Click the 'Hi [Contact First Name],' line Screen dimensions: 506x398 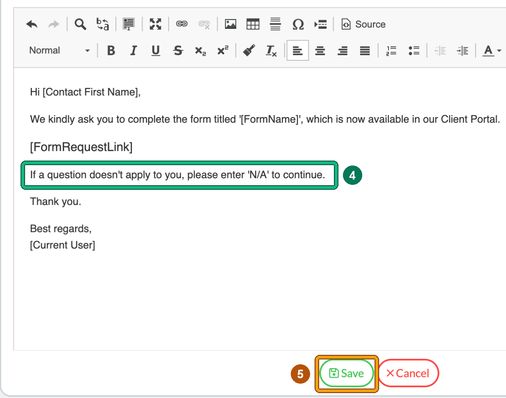point(85,92)
